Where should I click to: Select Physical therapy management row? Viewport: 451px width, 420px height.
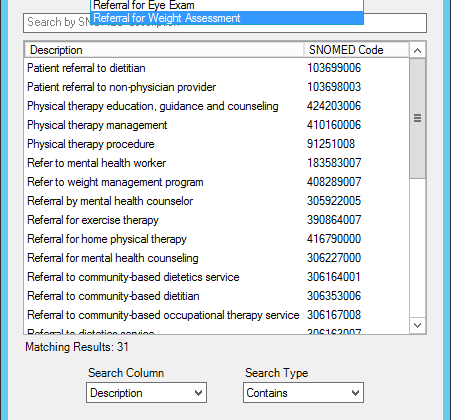coord(217,125)
